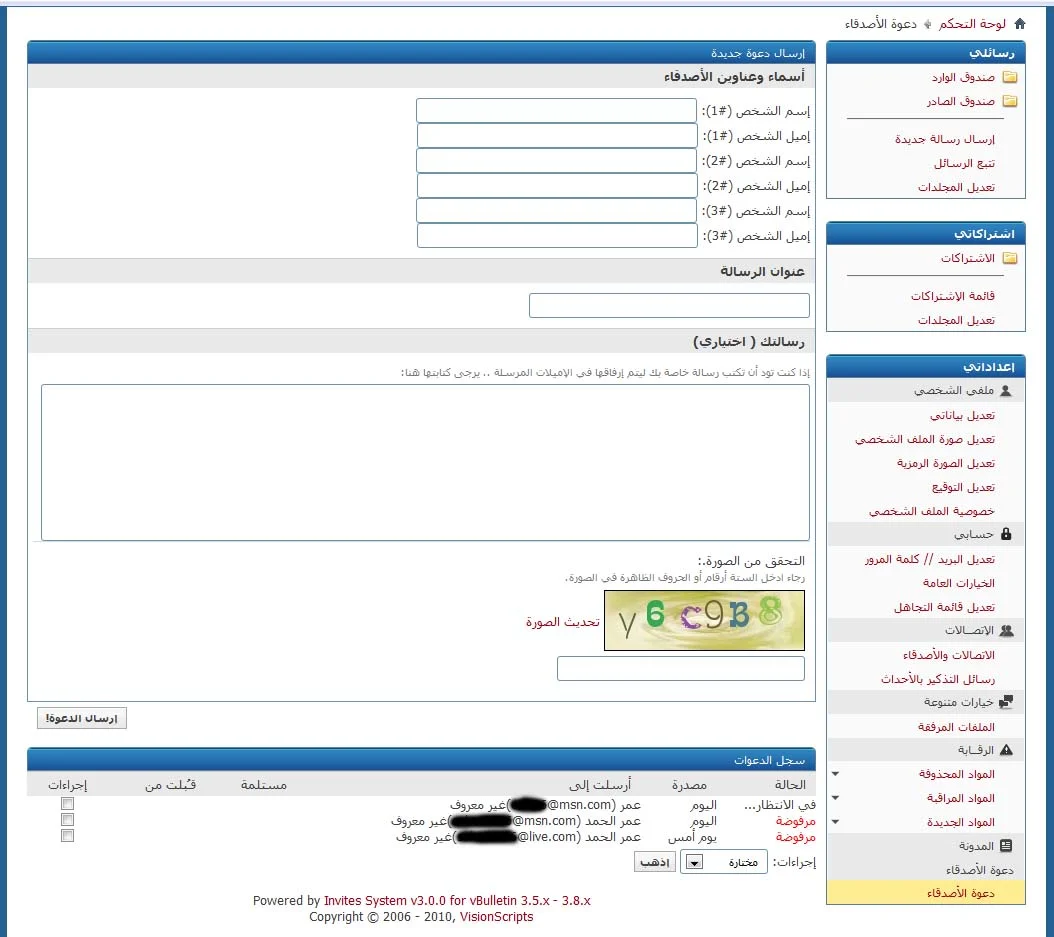Viewport: 1054px width, 937px height.
Task: Click the warning triangle icon beside الرقابة
Action: (1006, 749)
